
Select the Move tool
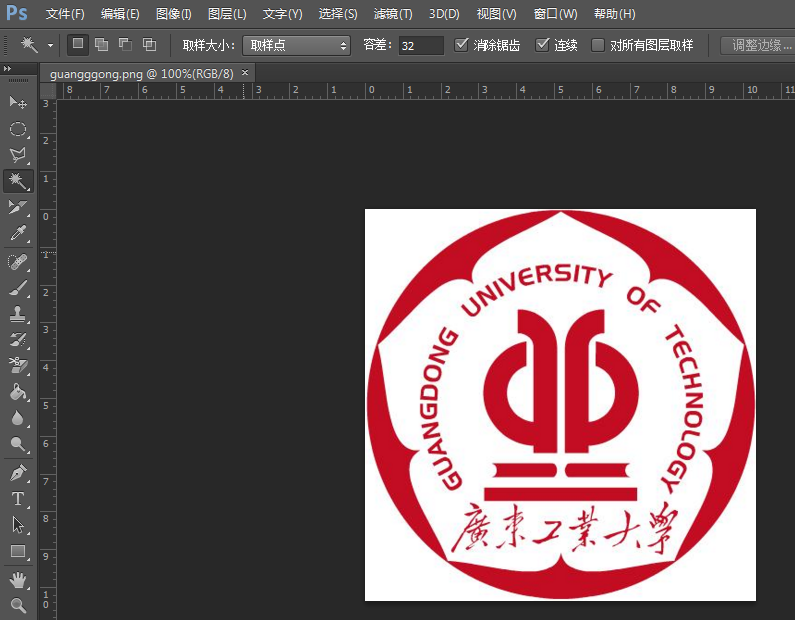(x=18, y=102)
